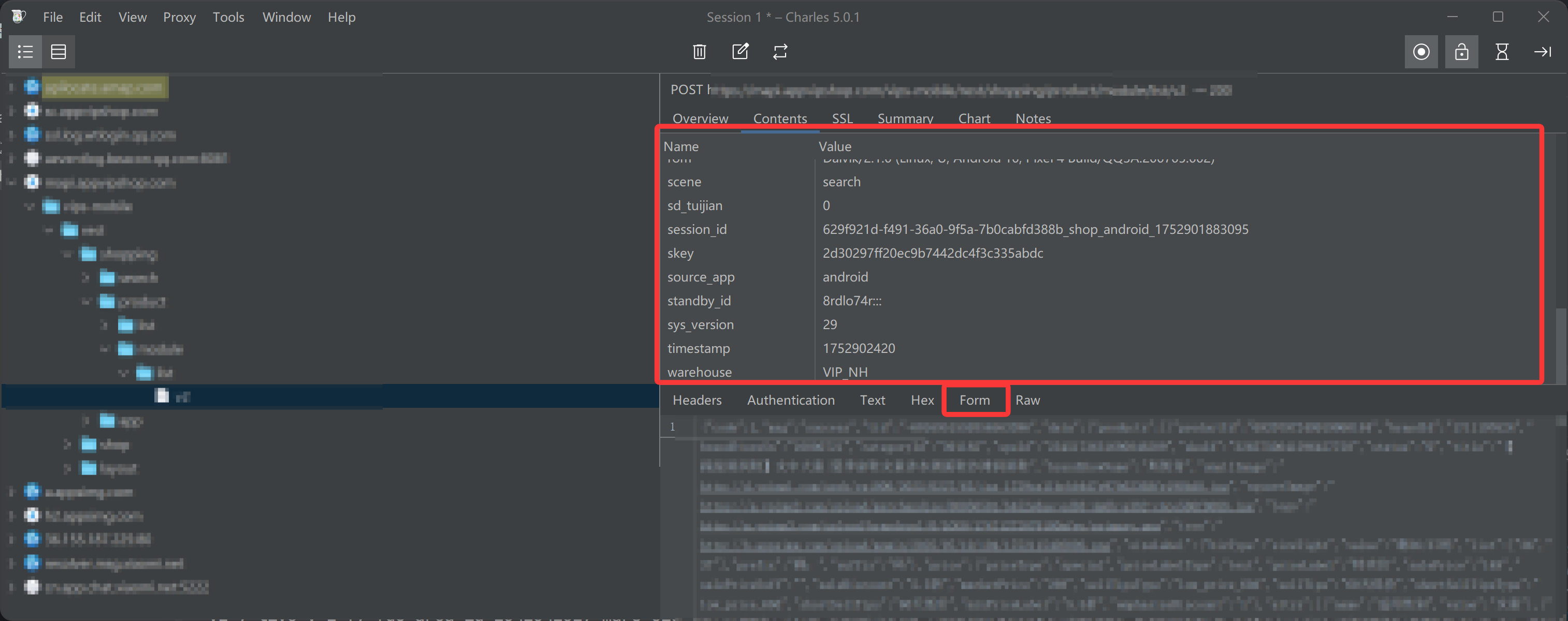Click the Name column header

[x=681, y=146]
